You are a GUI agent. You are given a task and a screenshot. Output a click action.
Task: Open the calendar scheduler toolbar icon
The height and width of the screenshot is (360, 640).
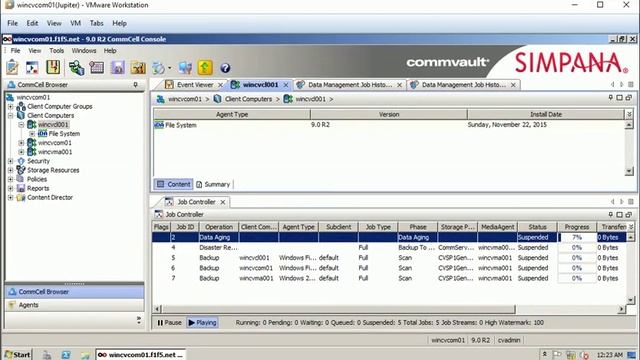pyautogui.click(x=97, y=67)
